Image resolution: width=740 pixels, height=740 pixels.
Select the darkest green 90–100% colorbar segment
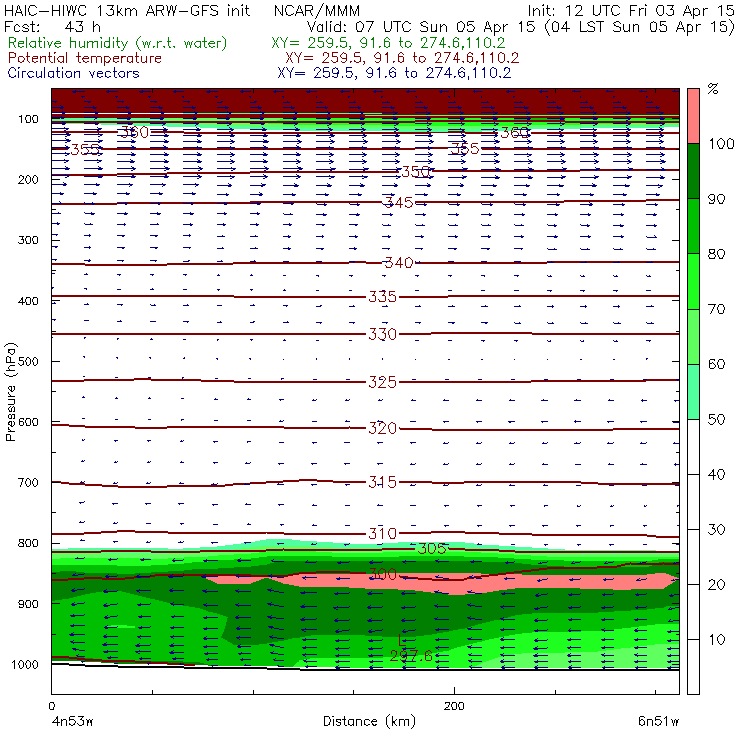[x=693, y=171]
